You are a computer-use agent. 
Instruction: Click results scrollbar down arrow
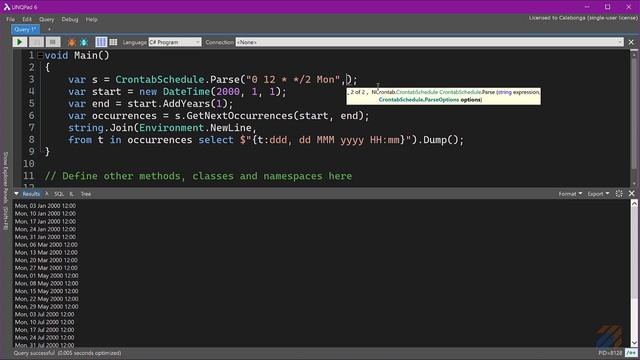[634, 343]
